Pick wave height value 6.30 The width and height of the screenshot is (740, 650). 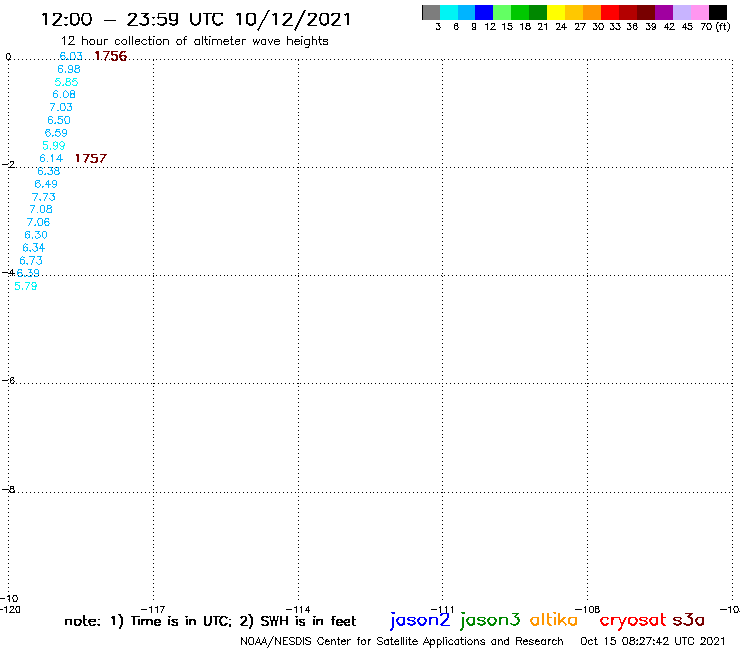(36, 235)
